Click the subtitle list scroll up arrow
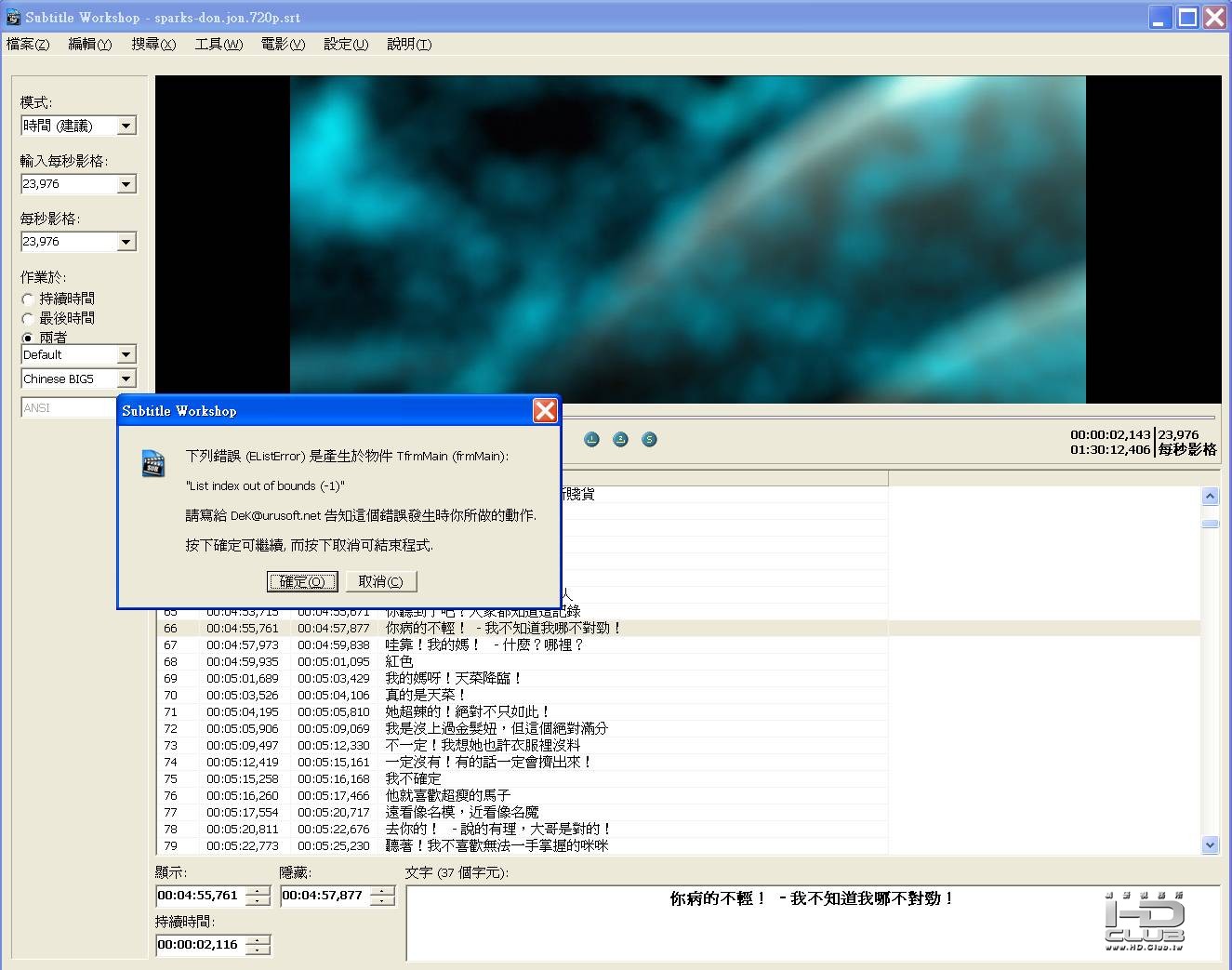This screenshot has width=1232, height=970. coord(1210,496)
